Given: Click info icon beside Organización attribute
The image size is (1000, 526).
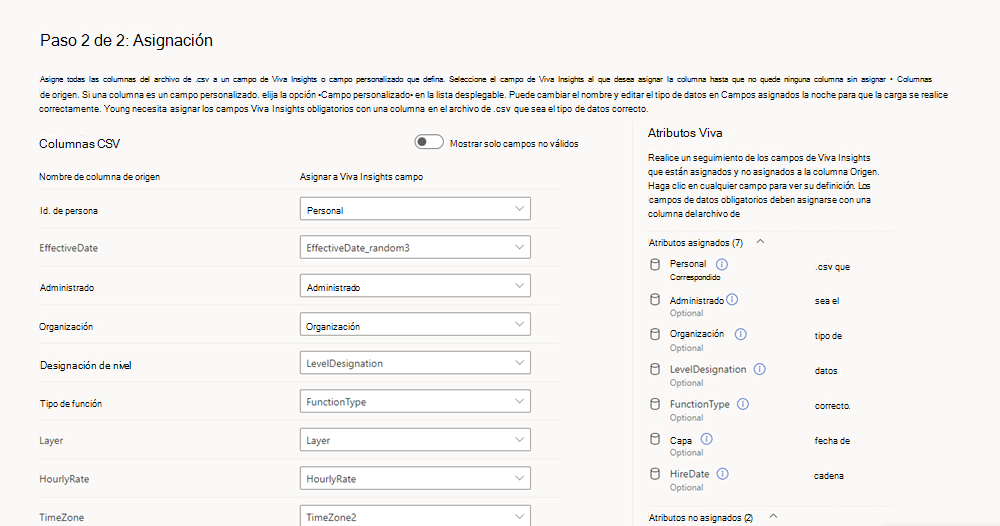Looking at the screenshot, I should point(740,334).
